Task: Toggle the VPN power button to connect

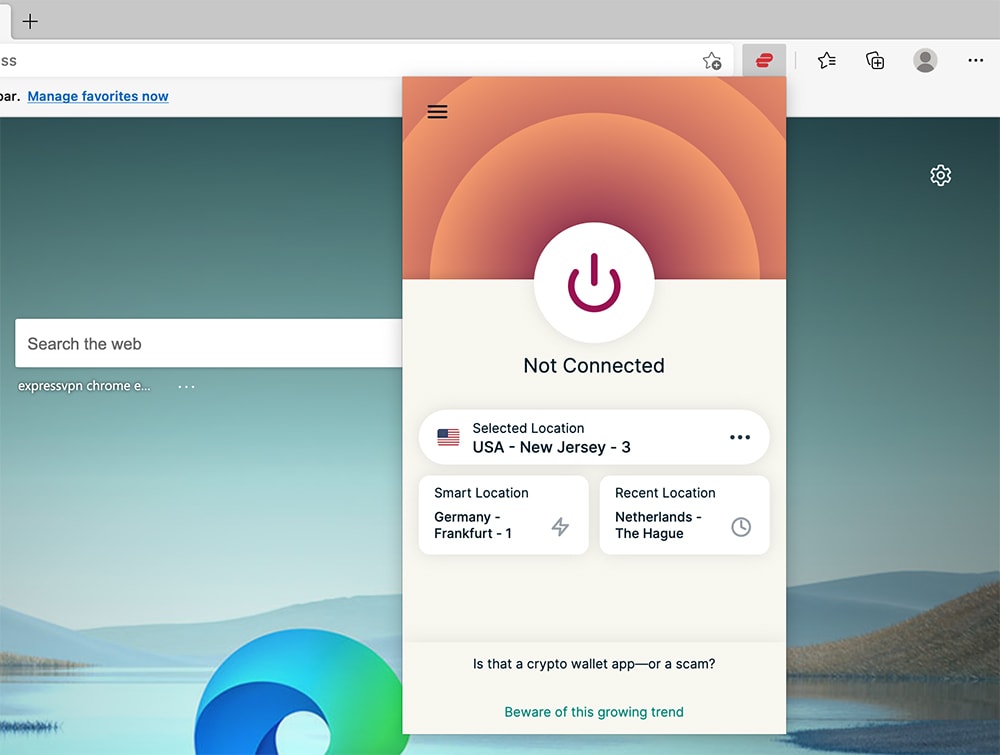Action: pos(594,282)
